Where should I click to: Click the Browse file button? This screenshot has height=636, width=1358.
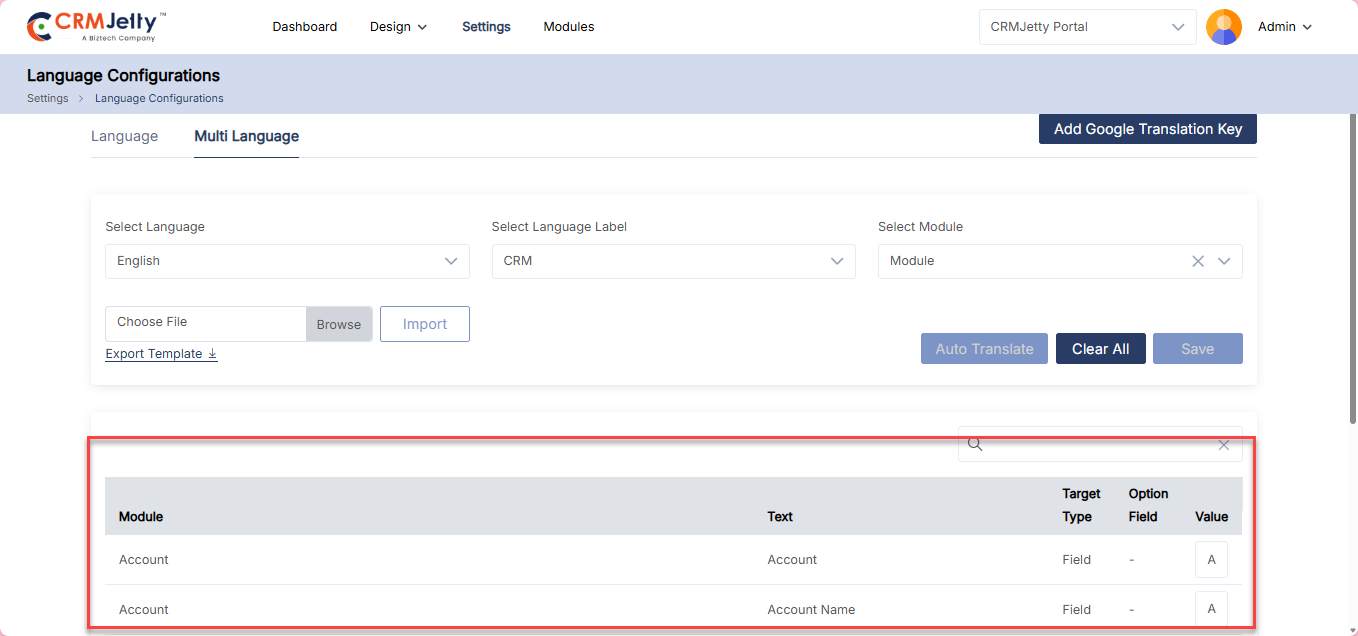[x=339, y=324]
